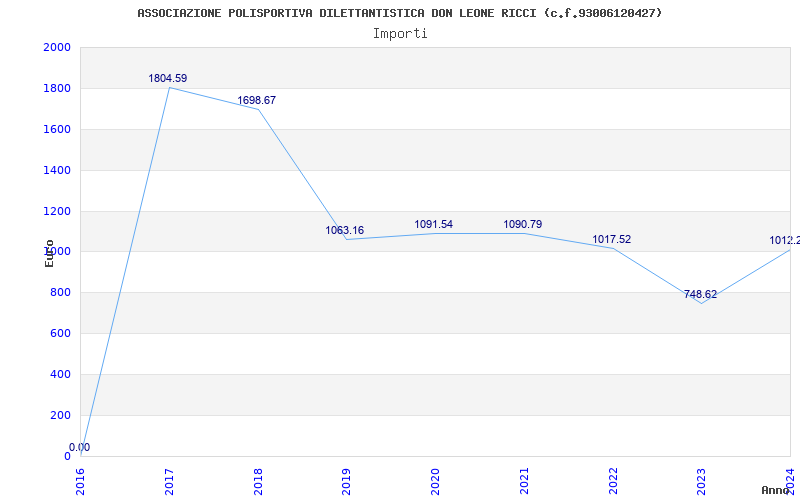Click the 1804.59 data label for 2017
800x500 pixels.
pyautogui.click(x=168, y=79)
